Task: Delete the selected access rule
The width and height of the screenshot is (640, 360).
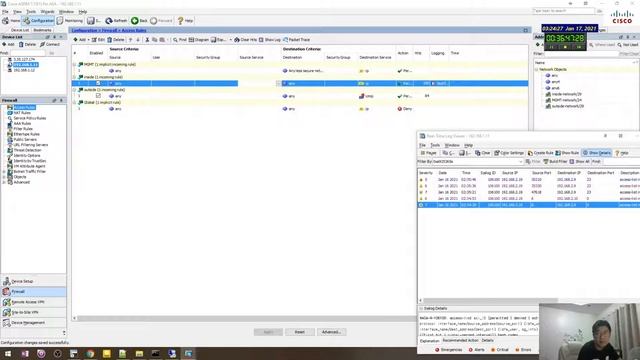Action: (x=116, y=40)
